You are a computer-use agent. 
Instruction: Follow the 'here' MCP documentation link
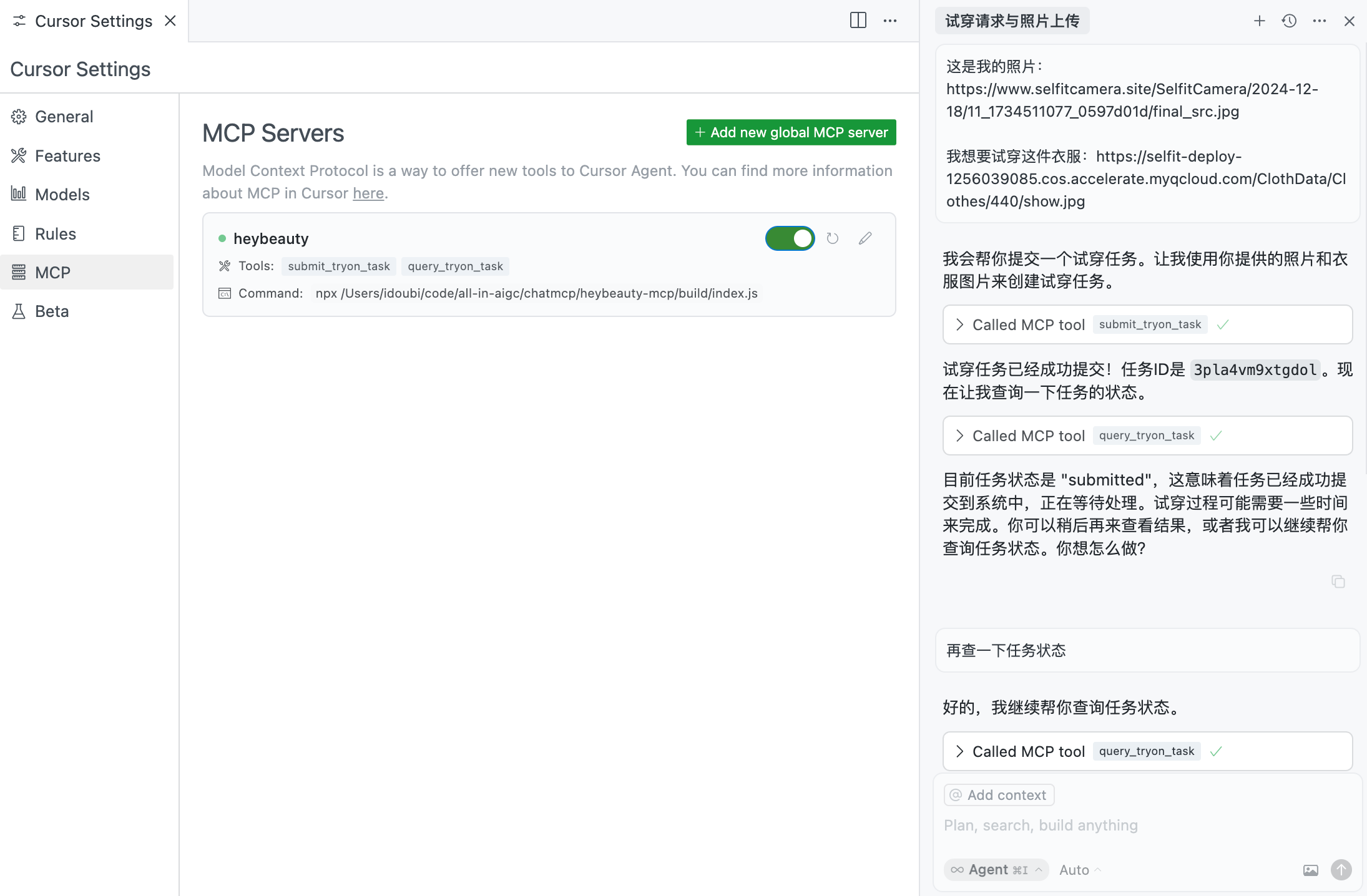368,193
